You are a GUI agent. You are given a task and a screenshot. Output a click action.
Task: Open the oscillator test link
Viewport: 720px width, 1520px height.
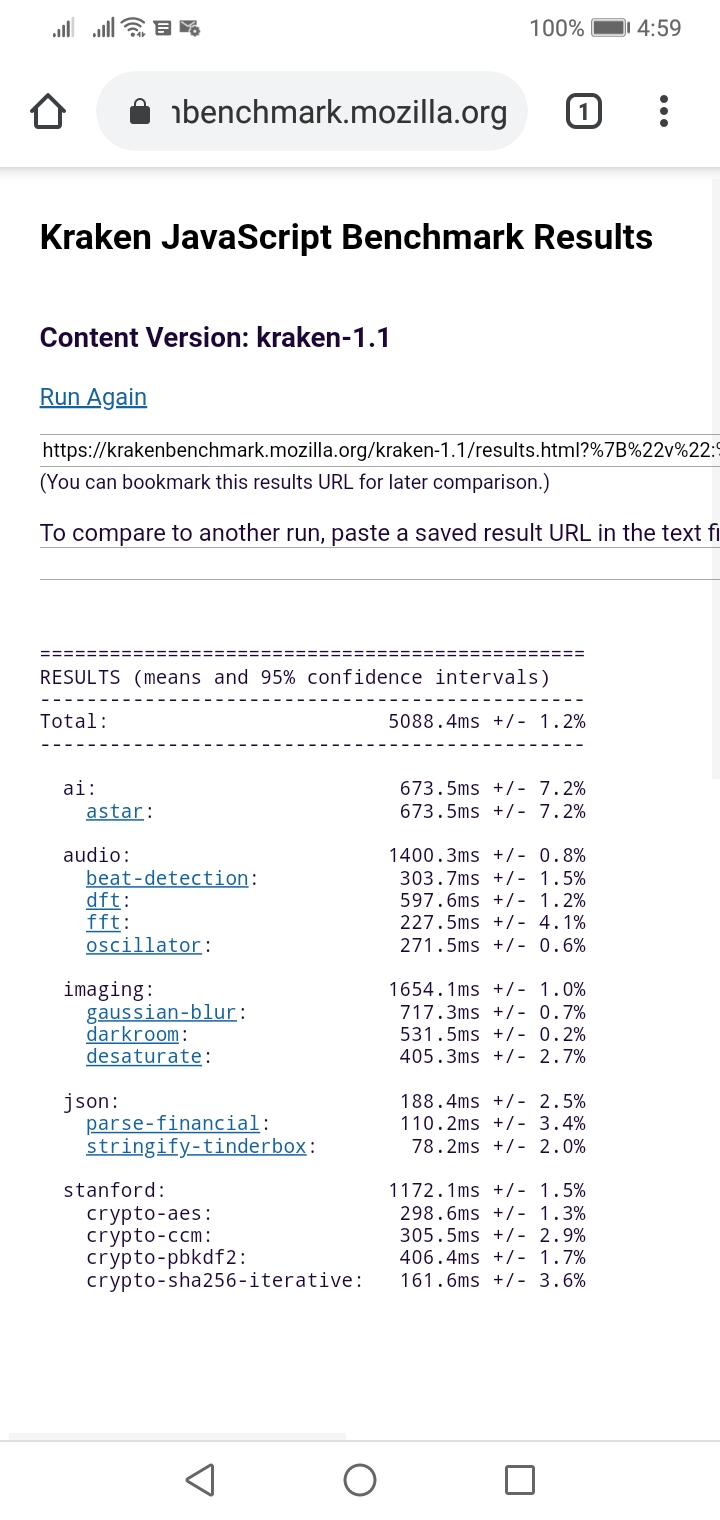pos(144,945)
